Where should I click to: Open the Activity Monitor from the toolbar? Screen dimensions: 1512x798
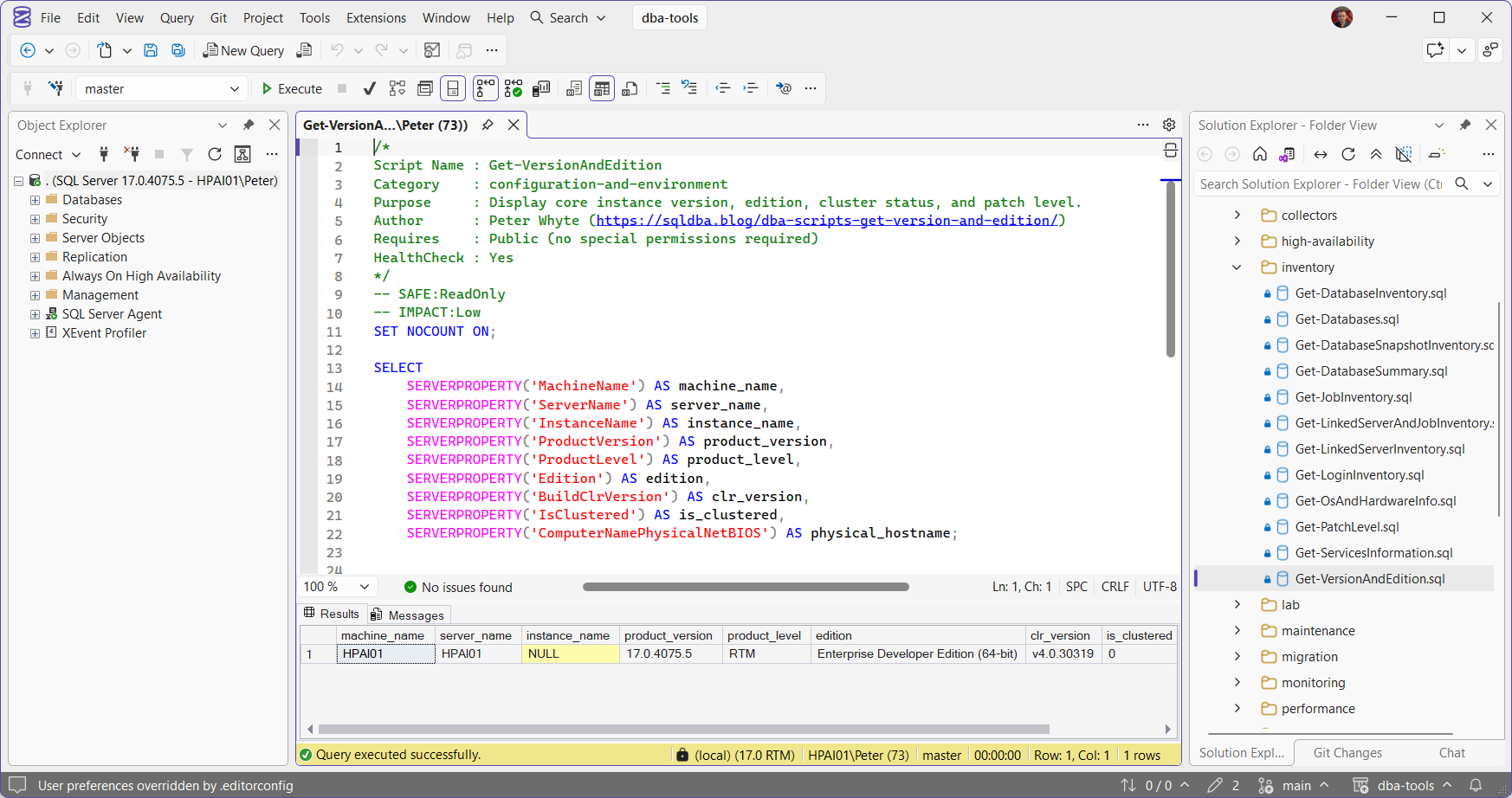pyautogui.click(x=432, y=50)
